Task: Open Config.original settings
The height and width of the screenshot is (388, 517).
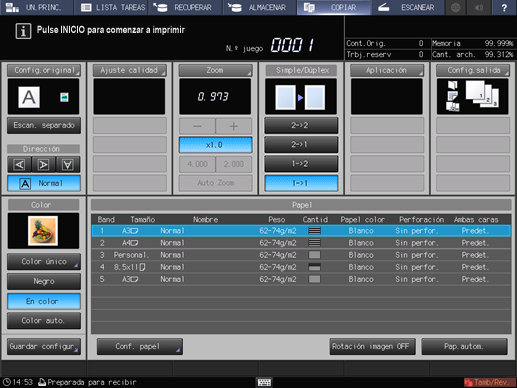Action: pos(44,70)
